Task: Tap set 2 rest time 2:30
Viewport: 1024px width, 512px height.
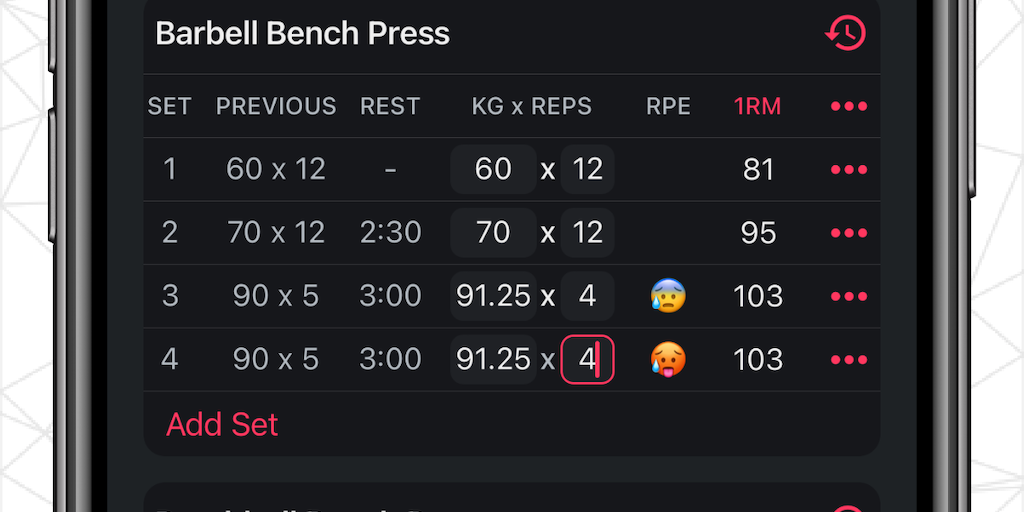Action: (390, 233)
